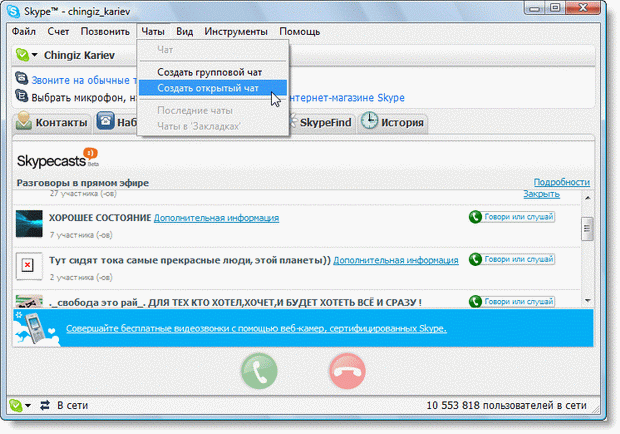Open the Помощь menu
Screen dimensions: 620x434
coord(300,32)
